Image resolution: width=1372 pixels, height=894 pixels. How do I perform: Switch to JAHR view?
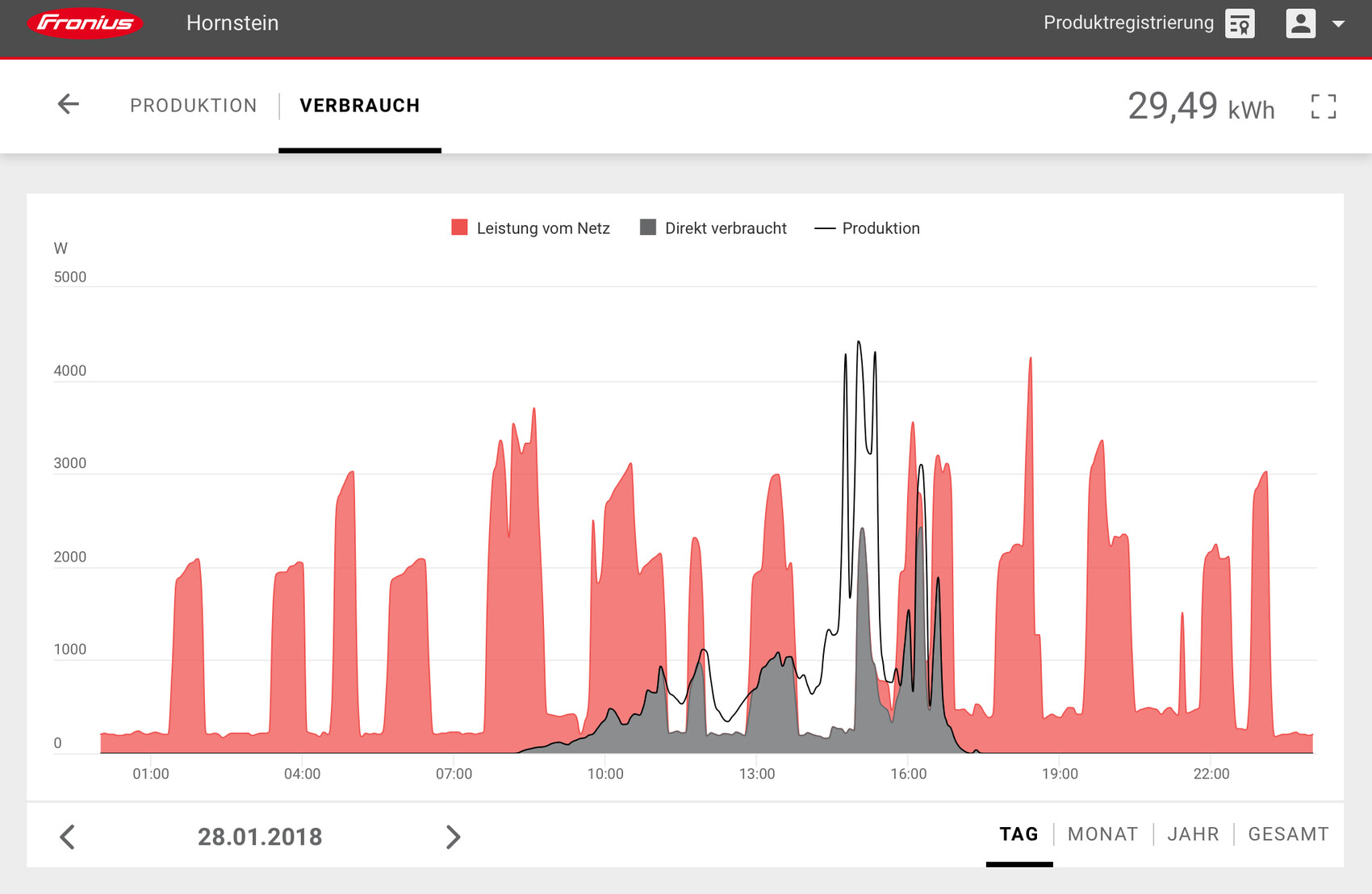(1193, 834)
